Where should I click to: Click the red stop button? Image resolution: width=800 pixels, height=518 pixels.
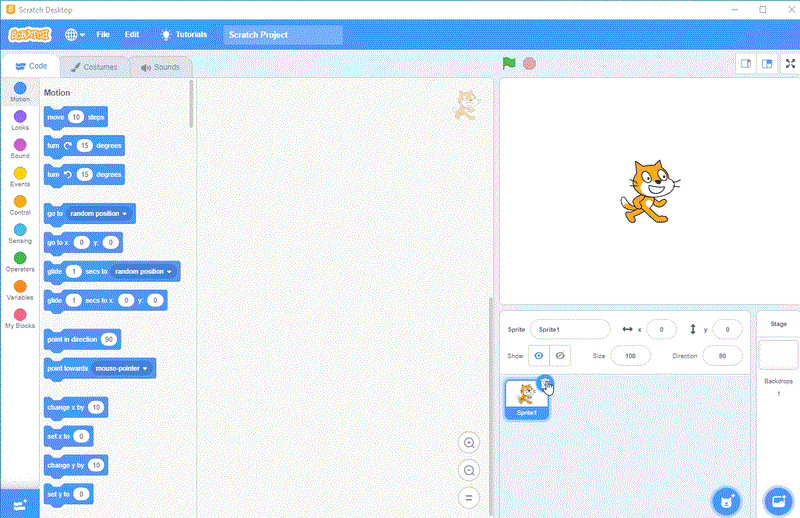tap(530, 63)
